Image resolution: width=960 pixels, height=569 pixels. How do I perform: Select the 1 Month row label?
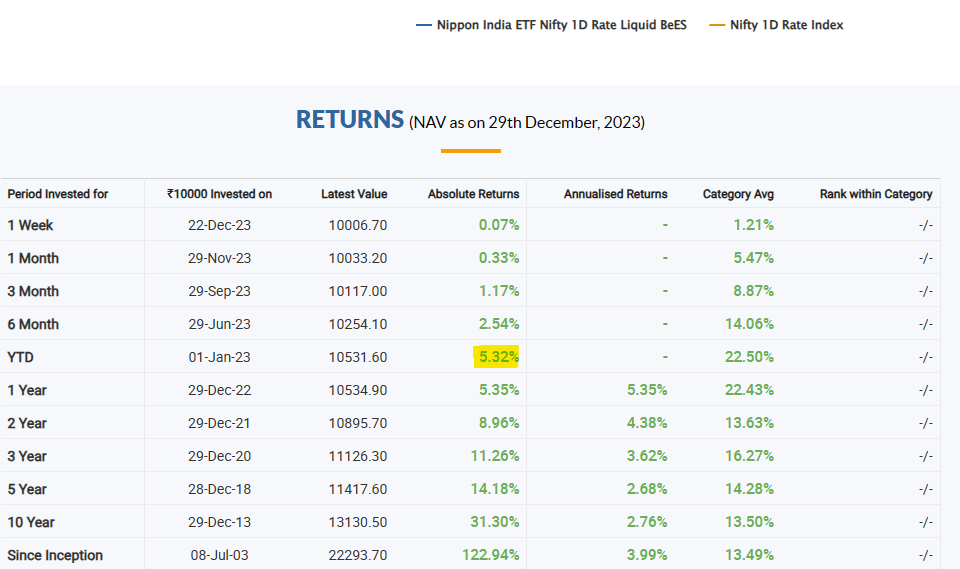click(x=33, y=258)
